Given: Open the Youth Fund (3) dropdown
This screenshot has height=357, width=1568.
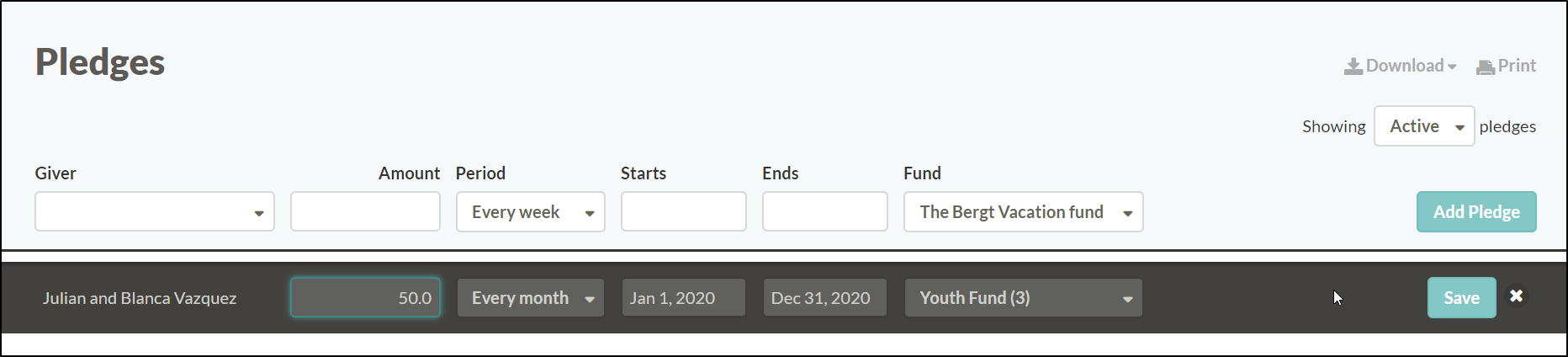Looking at the screenshot, I should [1023, 298].
